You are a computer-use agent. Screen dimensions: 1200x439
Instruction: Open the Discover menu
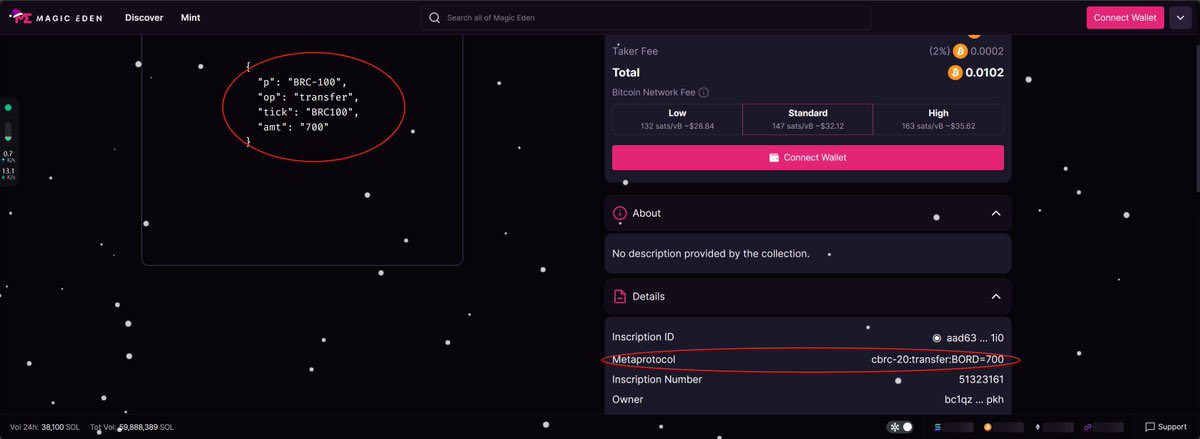tap(144, 18)
